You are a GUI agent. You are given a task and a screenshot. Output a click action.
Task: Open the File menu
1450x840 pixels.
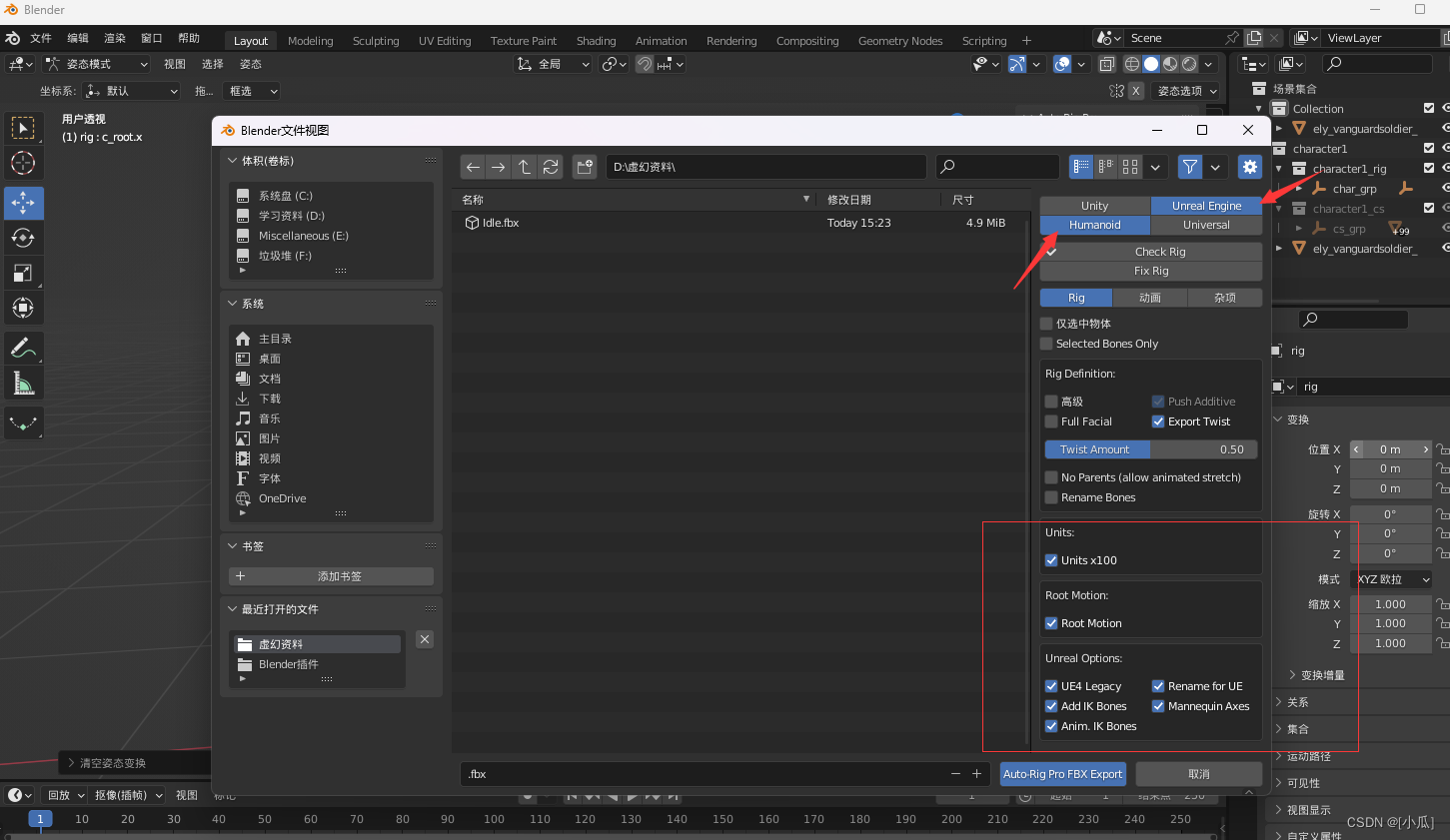pos(41,38)
